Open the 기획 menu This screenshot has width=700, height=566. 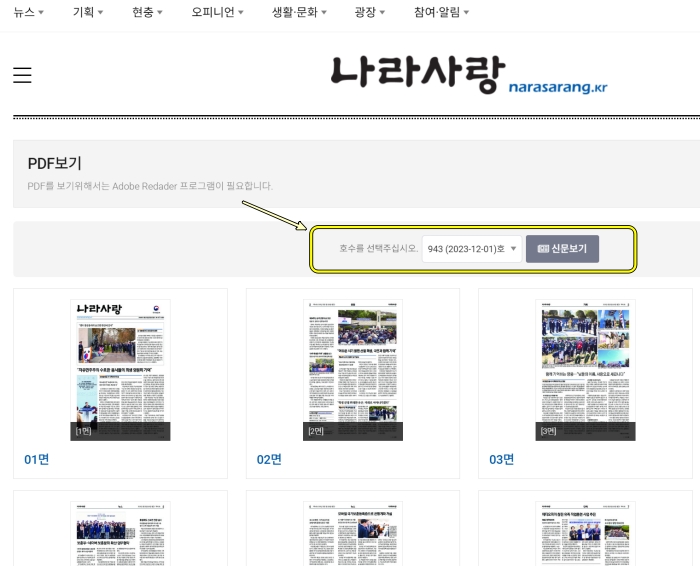pos(88,12)
